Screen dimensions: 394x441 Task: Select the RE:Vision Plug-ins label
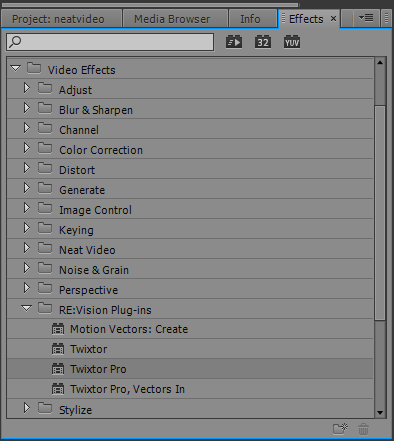click(x=105, y=310)
